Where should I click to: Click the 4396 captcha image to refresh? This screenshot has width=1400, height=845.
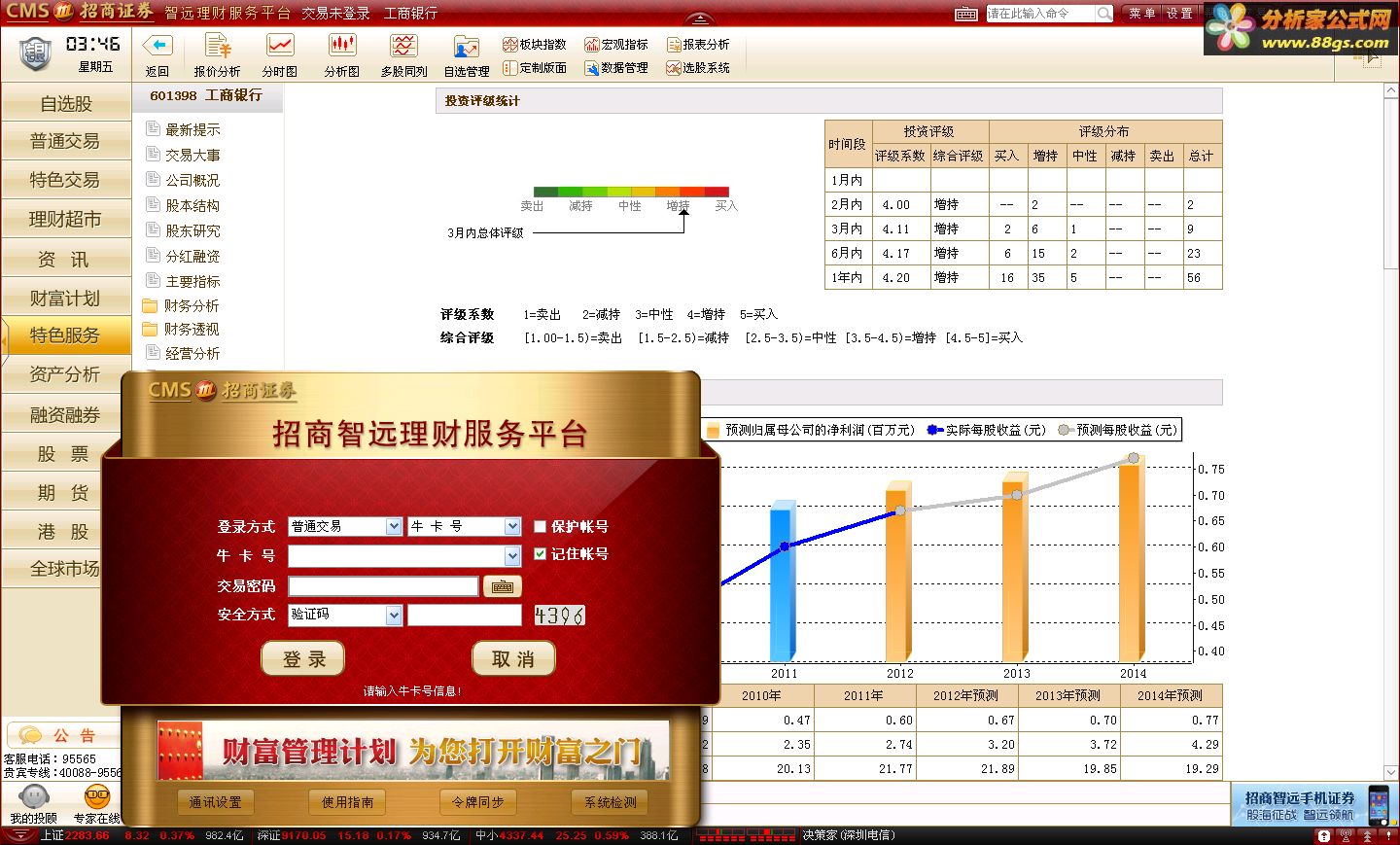560,616
